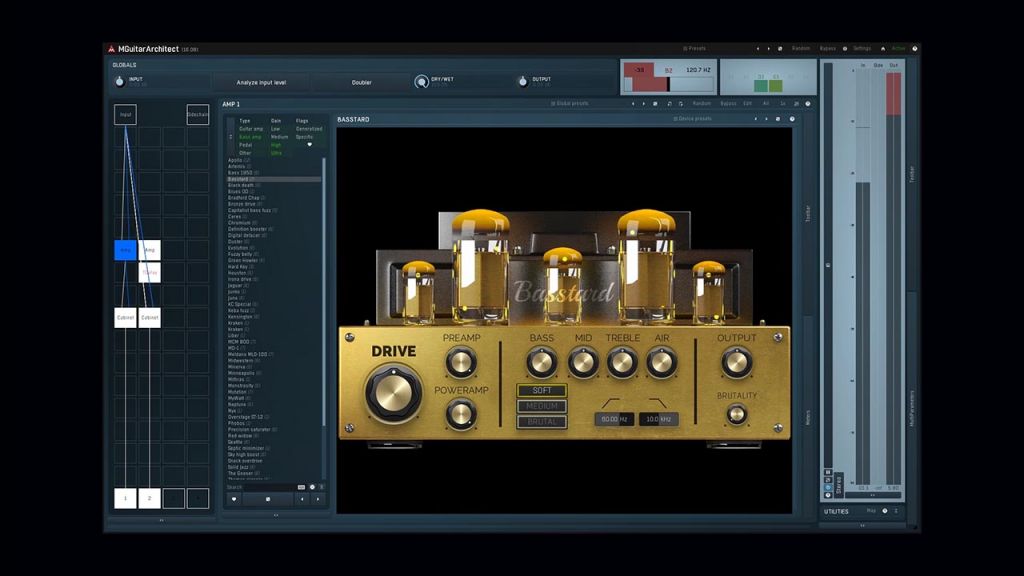Screen dimensions: 1024x576
Task: Open the Device presets selector for Basstard
Action: tap(693, 119)
